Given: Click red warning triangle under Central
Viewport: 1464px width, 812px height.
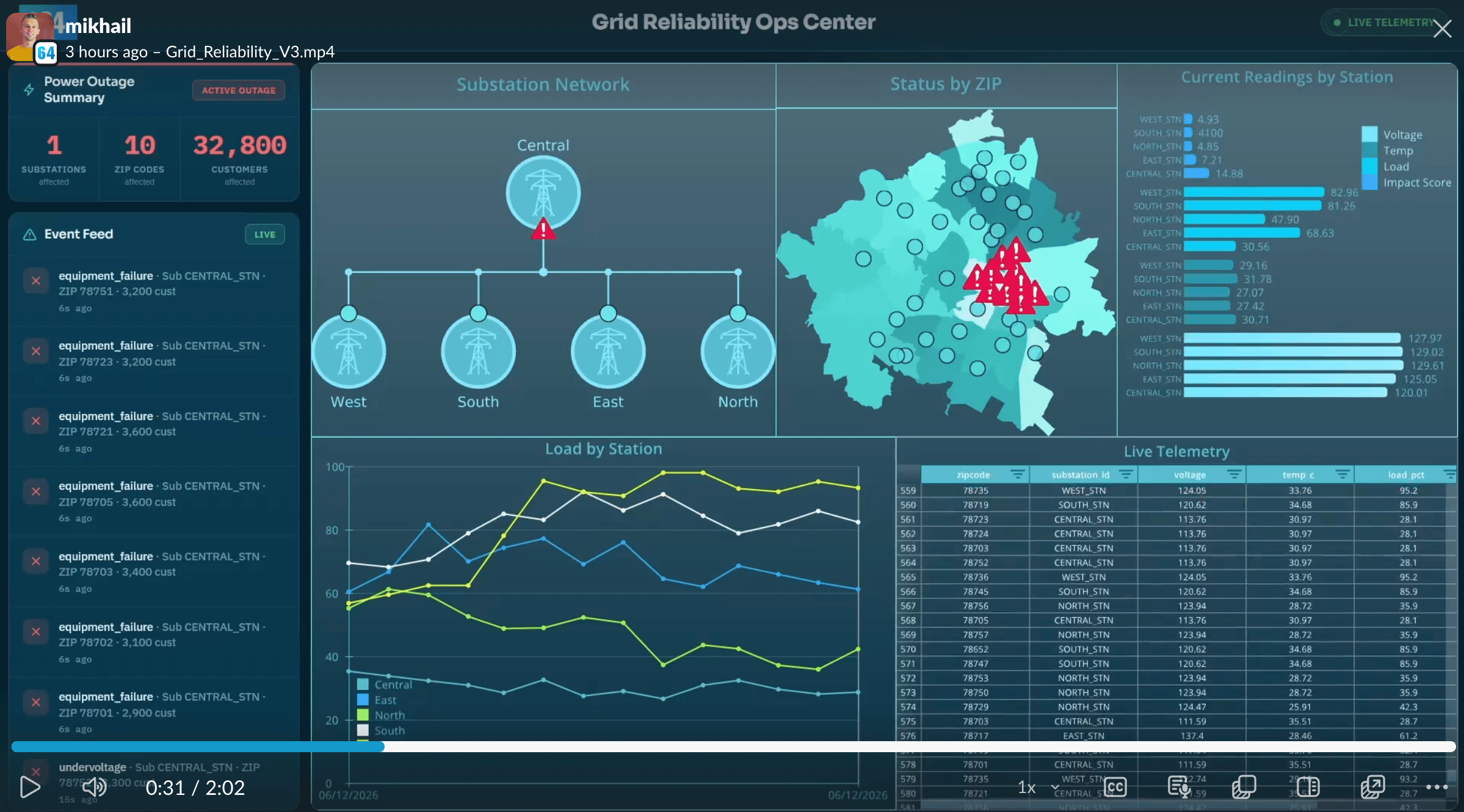Looking at the screenshot, I should click(x=543, y=230).
